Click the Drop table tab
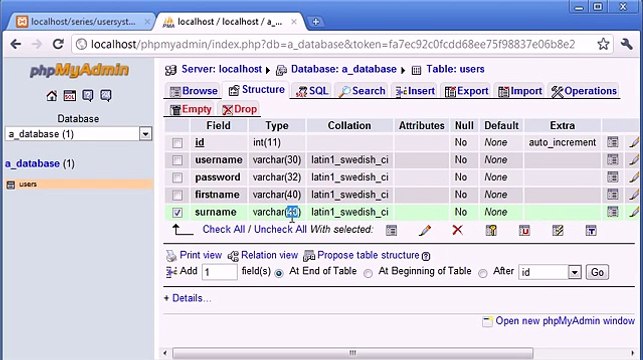The image size is (643, 360). pos(239,109)
